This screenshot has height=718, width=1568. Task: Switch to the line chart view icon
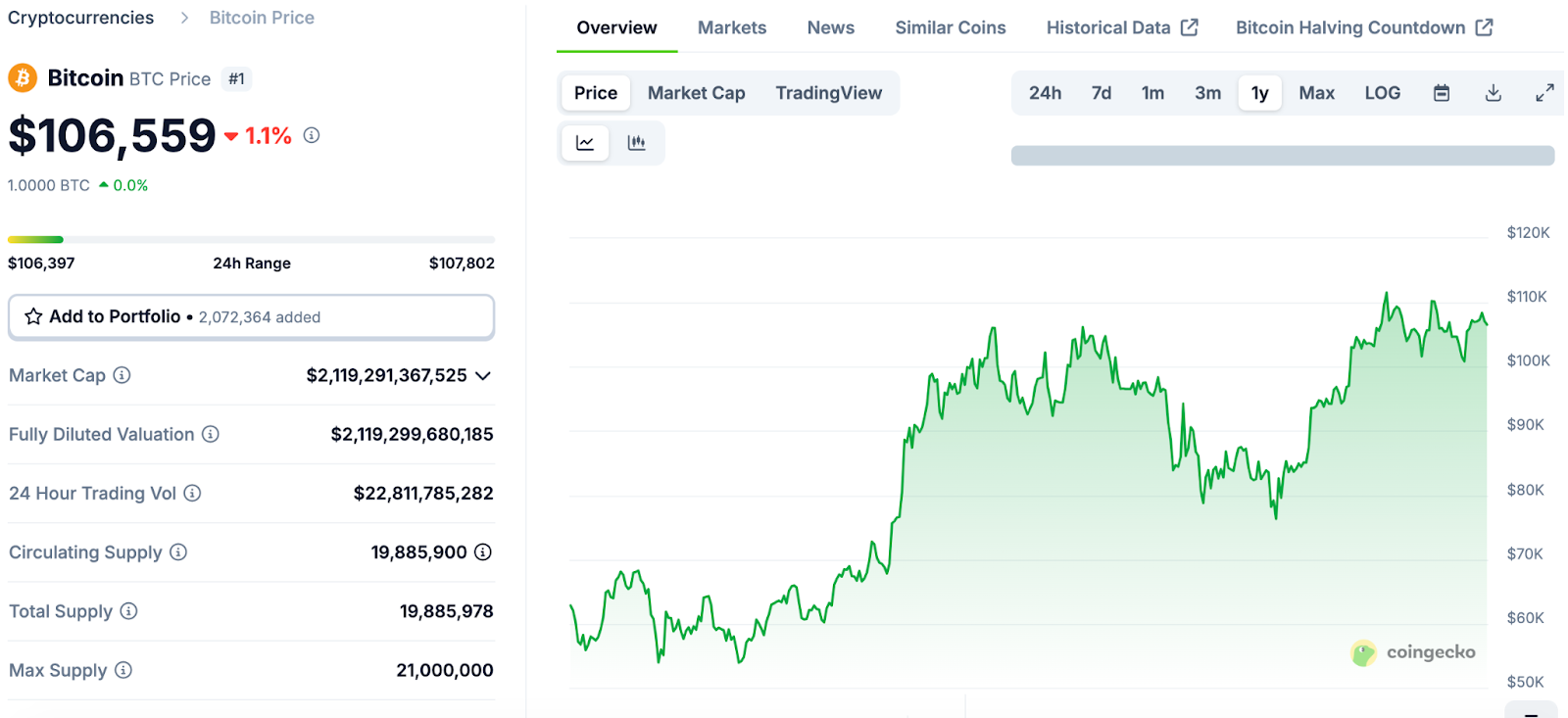coord(585,143)
